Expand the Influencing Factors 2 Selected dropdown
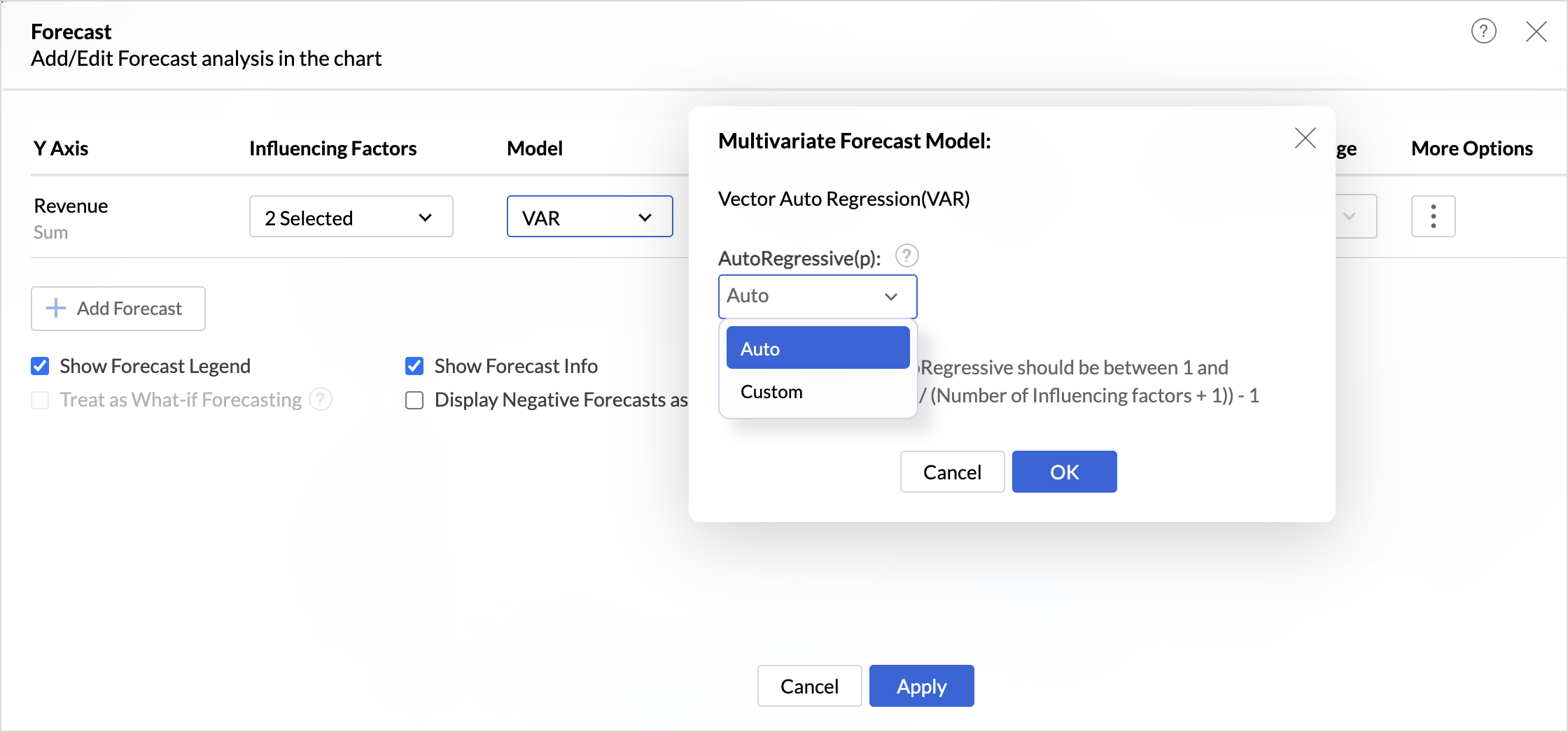1568x732 pixels. point(351,217)
